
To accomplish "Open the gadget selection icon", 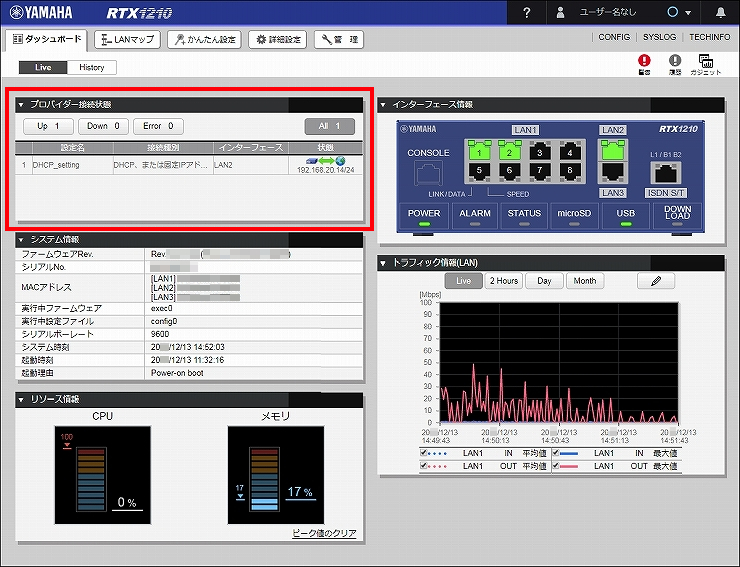I will click(706, 61).
